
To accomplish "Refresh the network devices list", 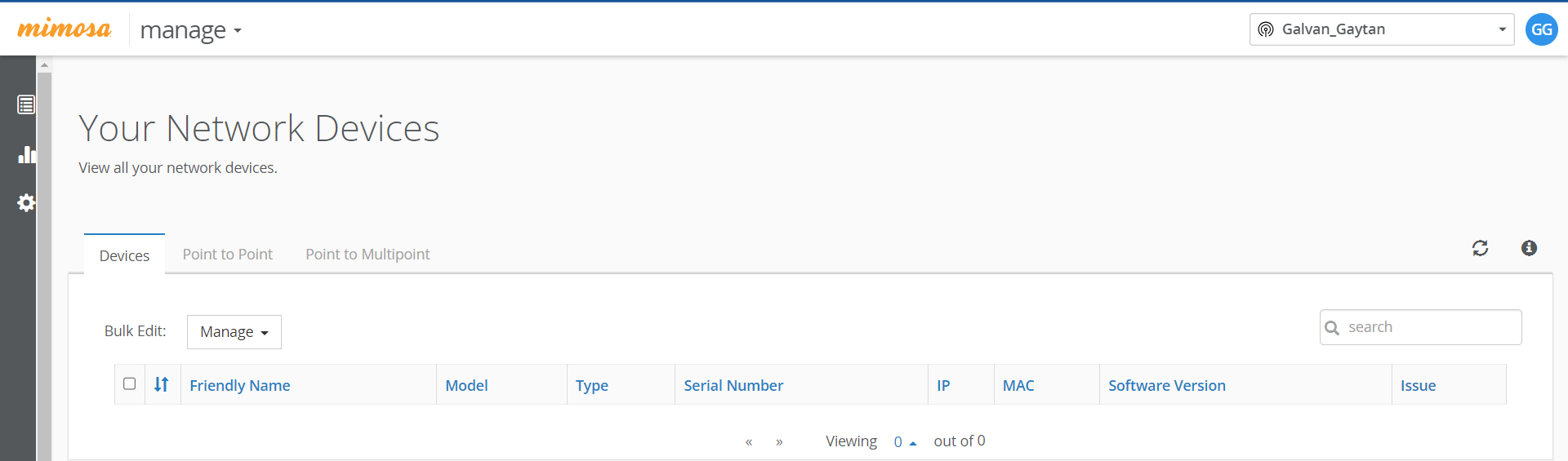I will coord(1480,248).
